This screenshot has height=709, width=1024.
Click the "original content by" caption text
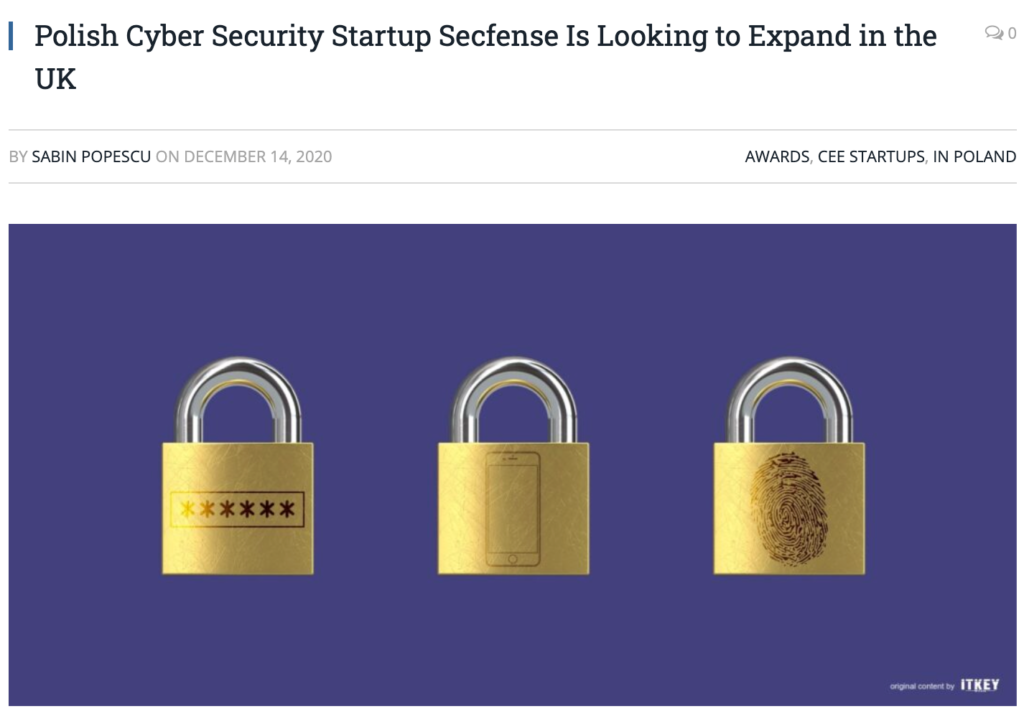coord(922,686)
